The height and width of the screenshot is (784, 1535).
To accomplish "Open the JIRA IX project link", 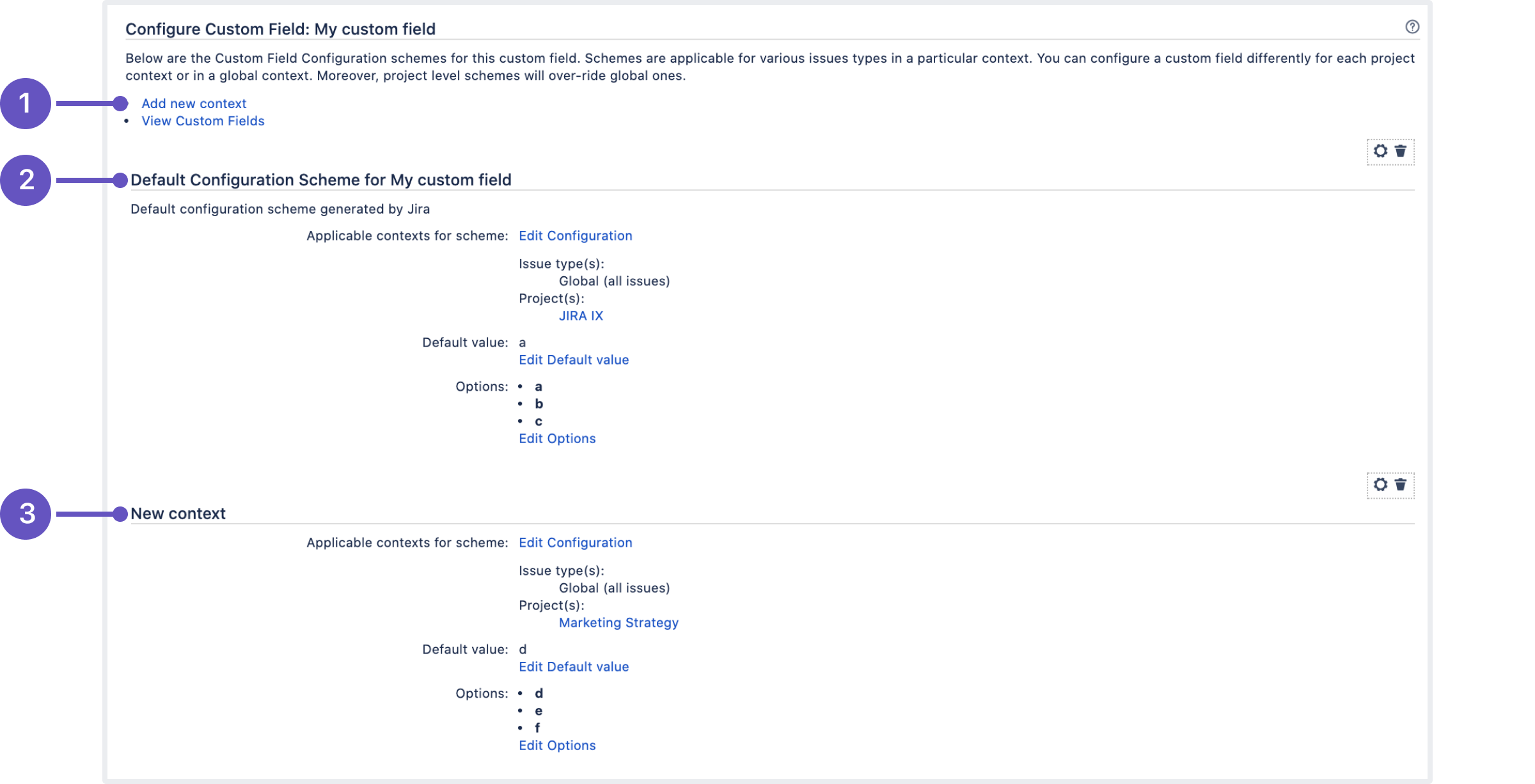I will pos(581,316).
